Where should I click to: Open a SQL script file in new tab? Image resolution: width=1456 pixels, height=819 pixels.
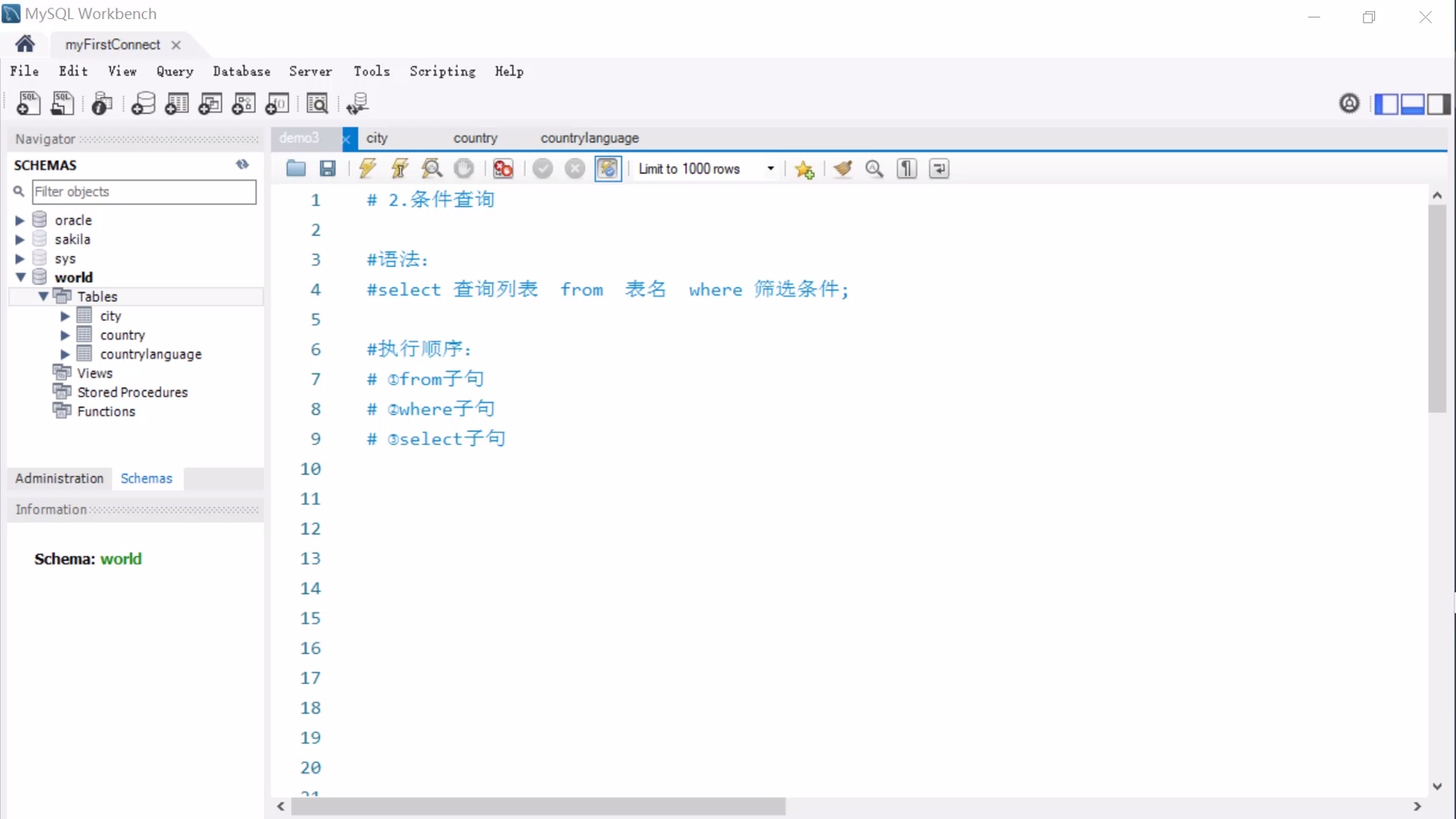(62, 104)
